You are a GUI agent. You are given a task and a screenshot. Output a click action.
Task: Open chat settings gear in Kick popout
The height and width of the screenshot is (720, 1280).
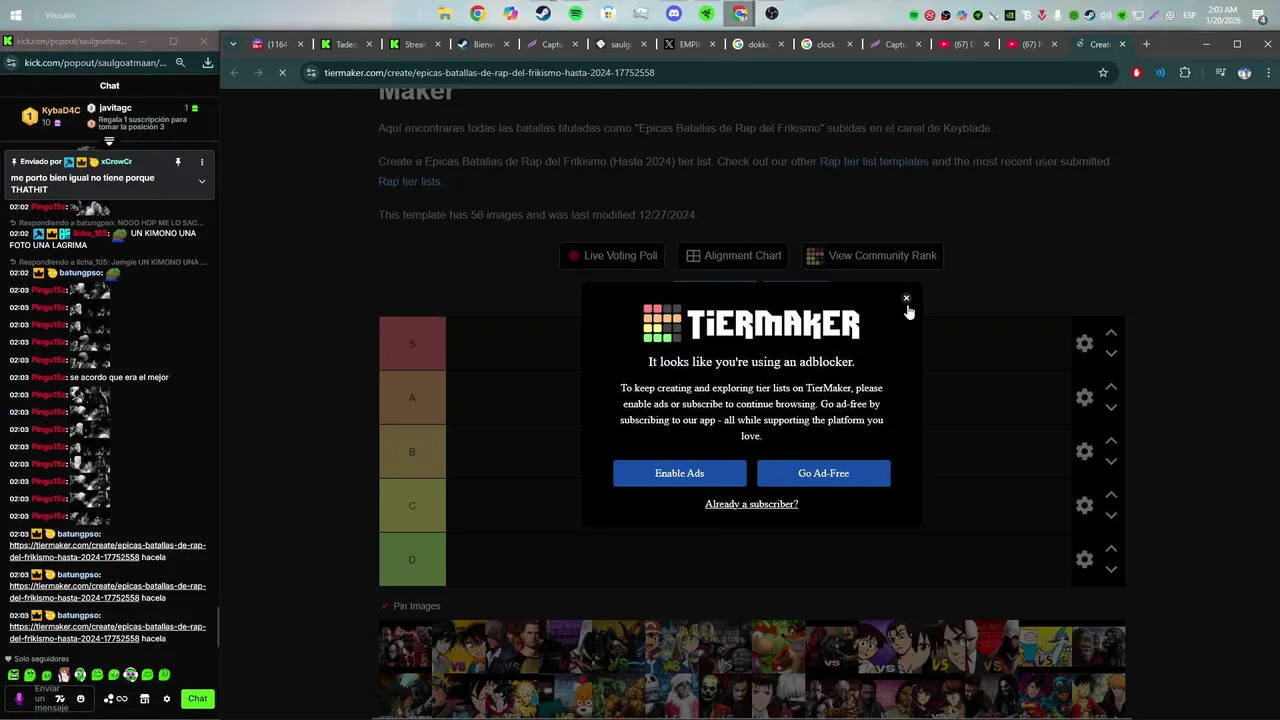tap(167, 699)
